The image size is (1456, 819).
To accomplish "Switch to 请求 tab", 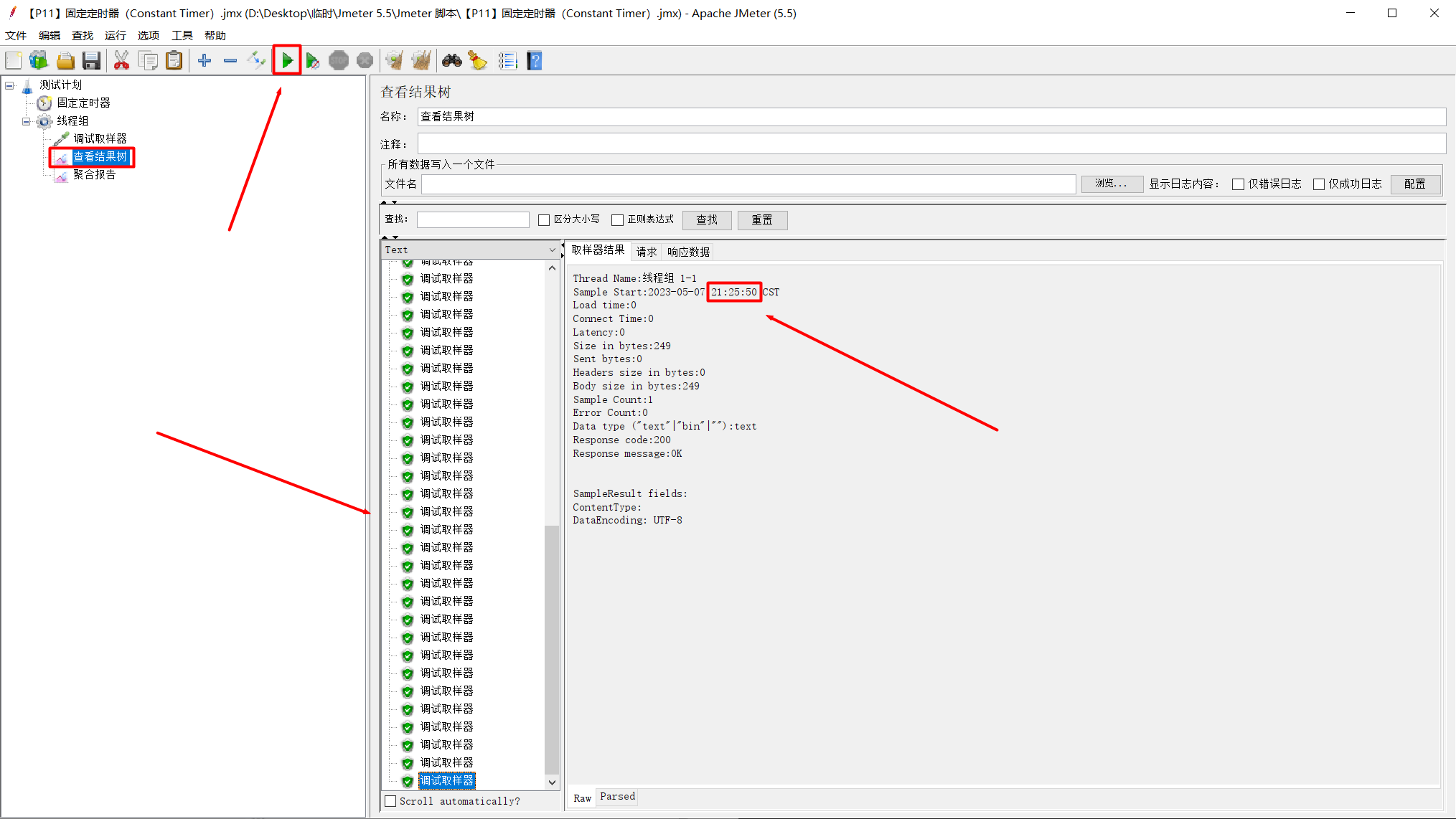I will point(646,252).
